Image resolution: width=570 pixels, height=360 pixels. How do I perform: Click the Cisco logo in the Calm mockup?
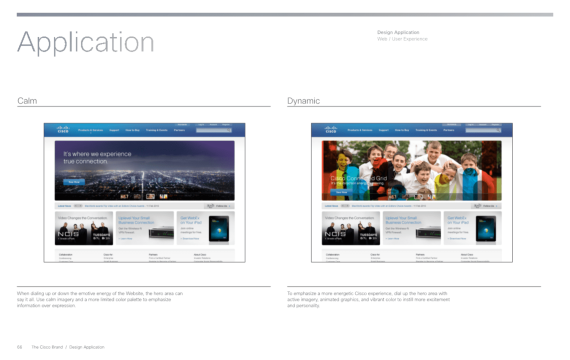coord(63,129)
